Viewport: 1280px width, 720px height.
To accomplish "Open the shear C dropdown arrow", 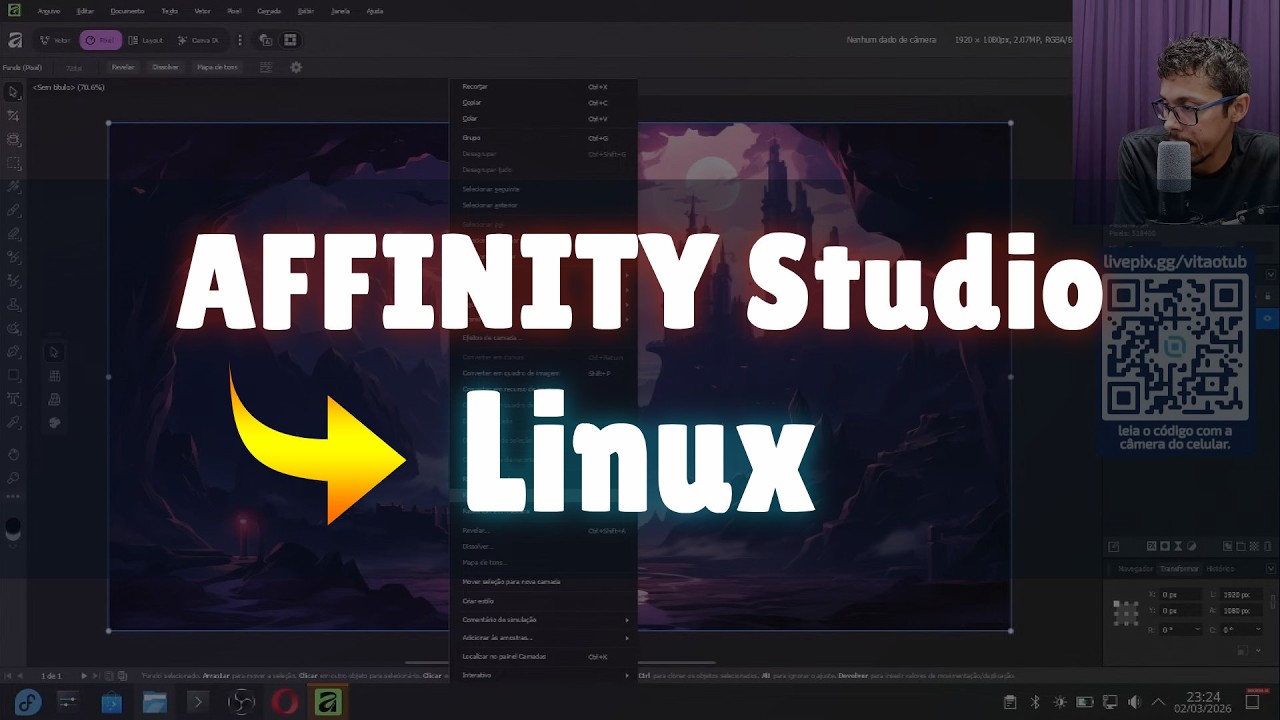I will tap(1258, 629).
